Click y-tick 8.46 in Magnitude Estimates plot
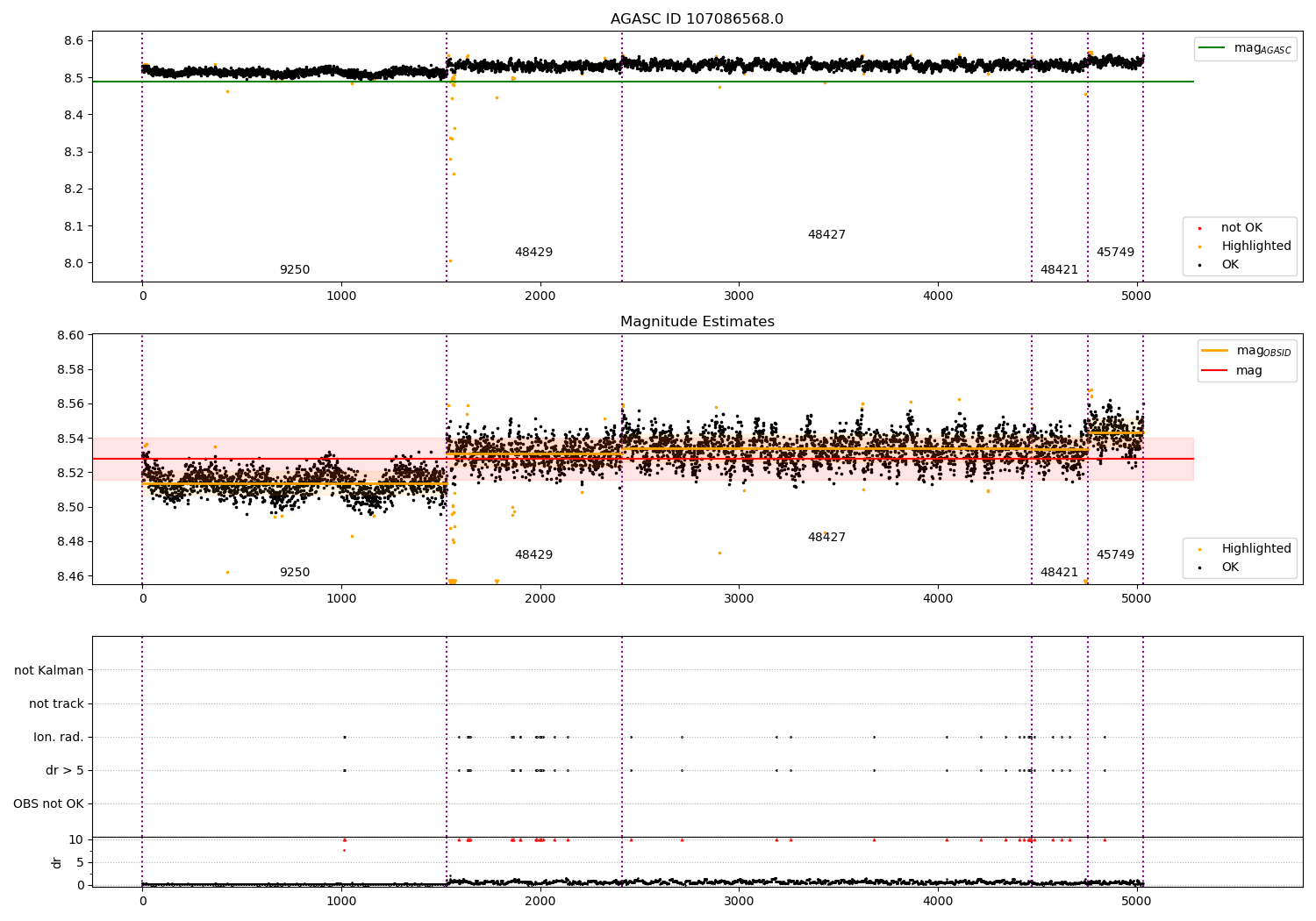The image size is (1316, 921). 70,577
